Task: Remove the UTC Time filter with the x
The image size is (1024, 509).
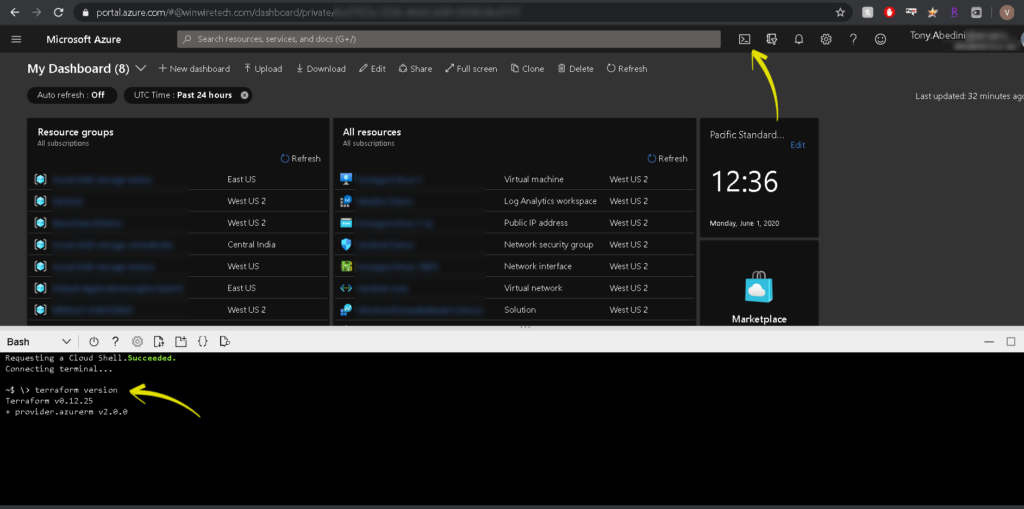Action: 244,95
